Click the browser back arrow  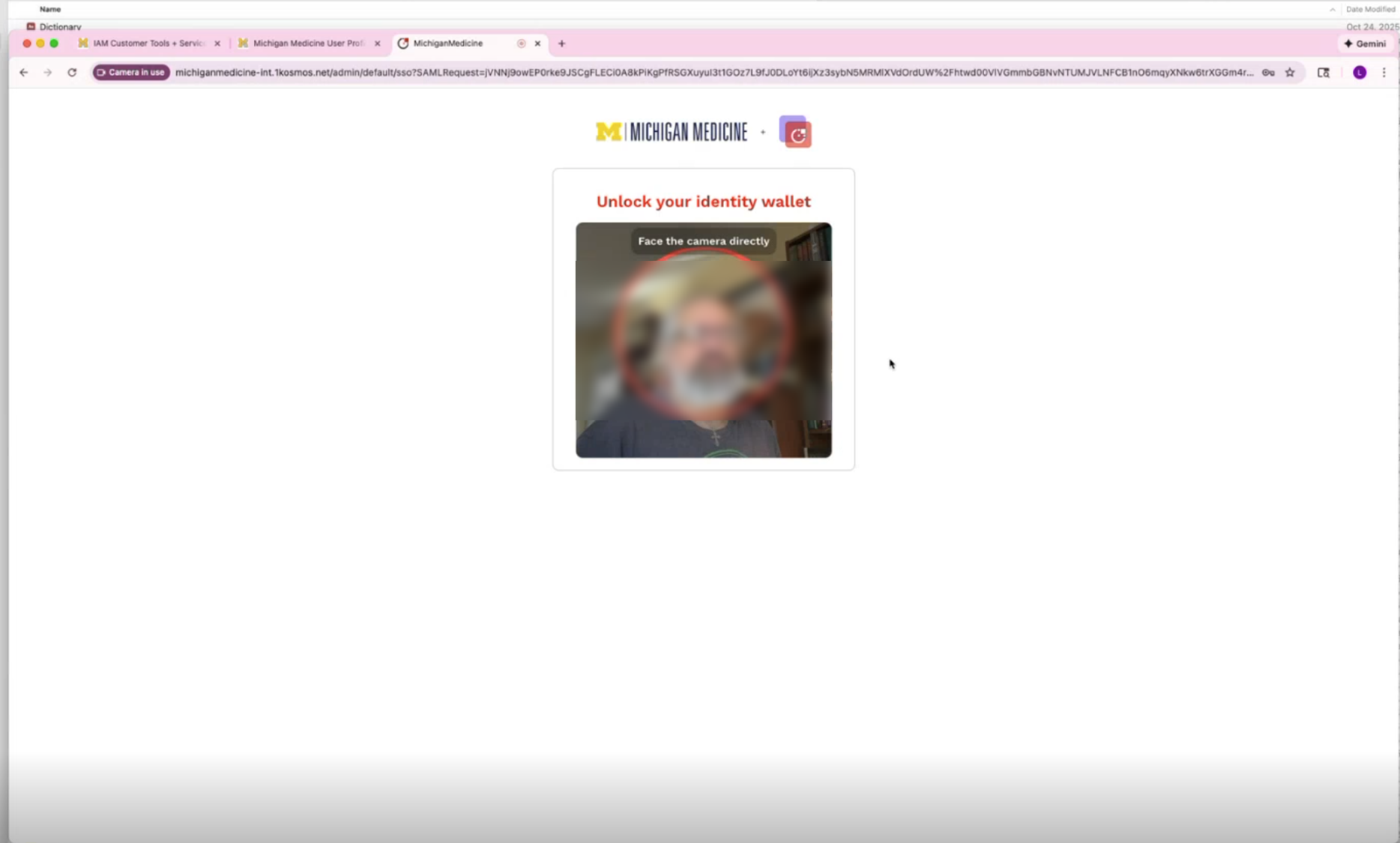point(24,73)
